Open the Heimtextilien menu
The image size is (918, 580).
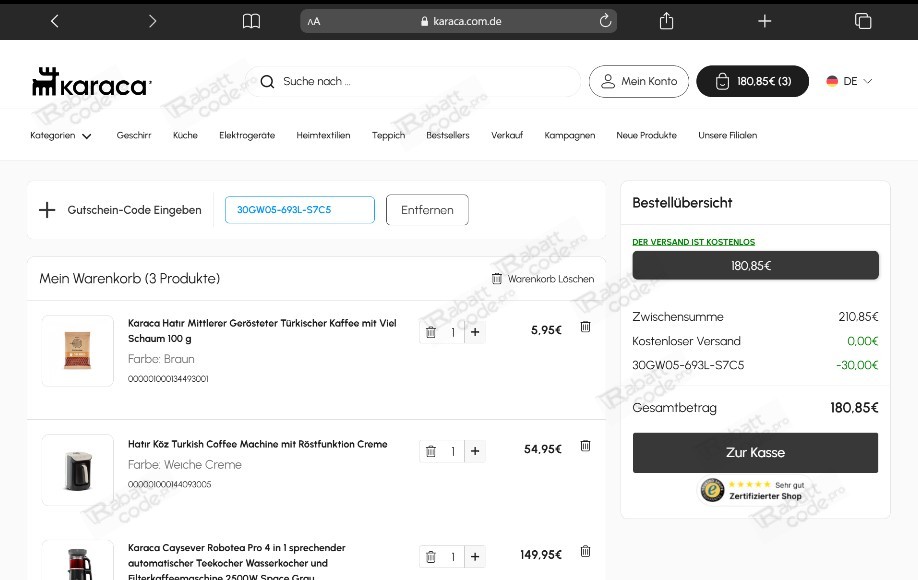(323, 135)
